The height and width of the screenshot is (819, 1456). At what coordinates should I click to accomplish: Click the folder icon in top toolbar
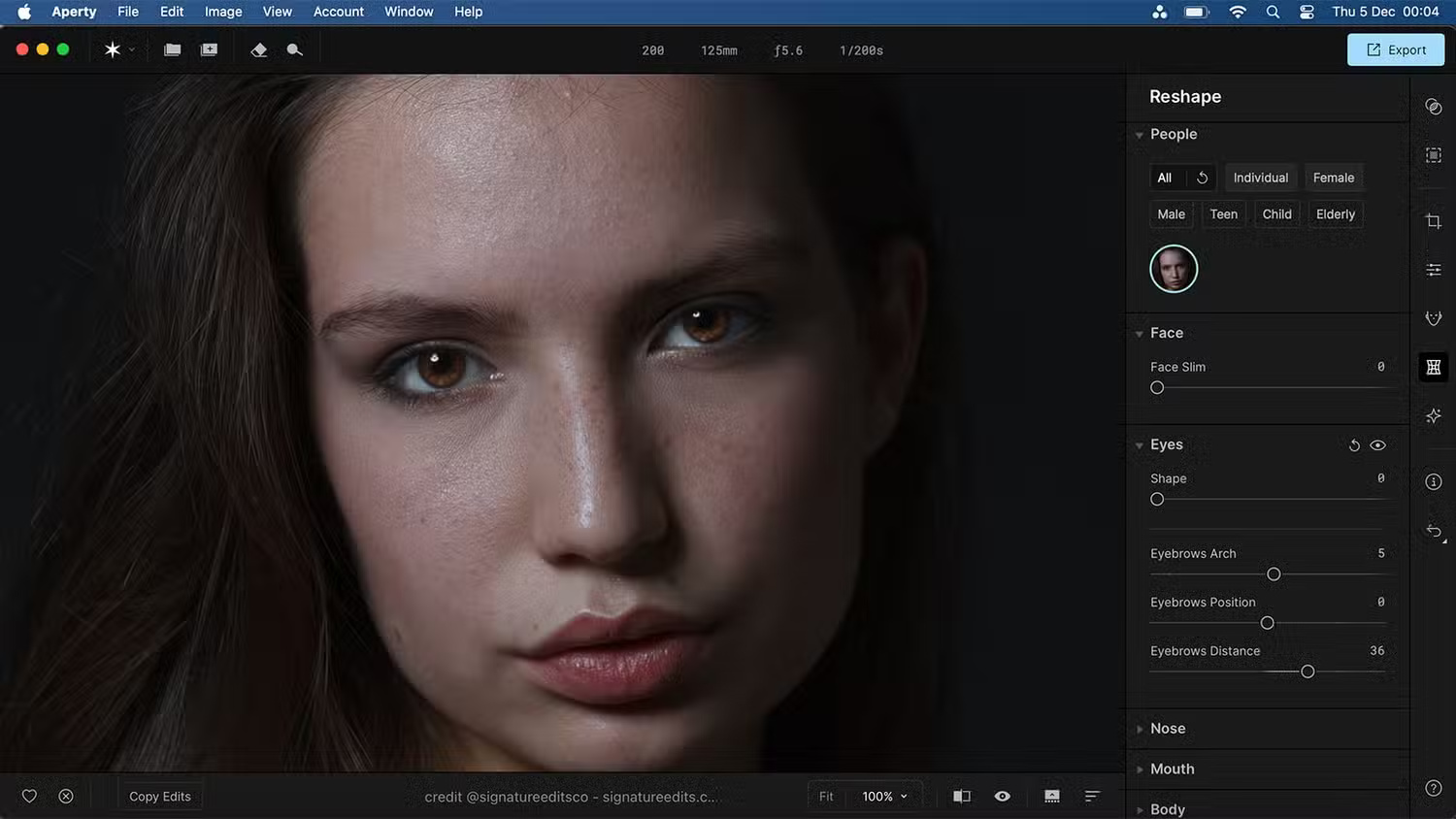tap(172, 49)
